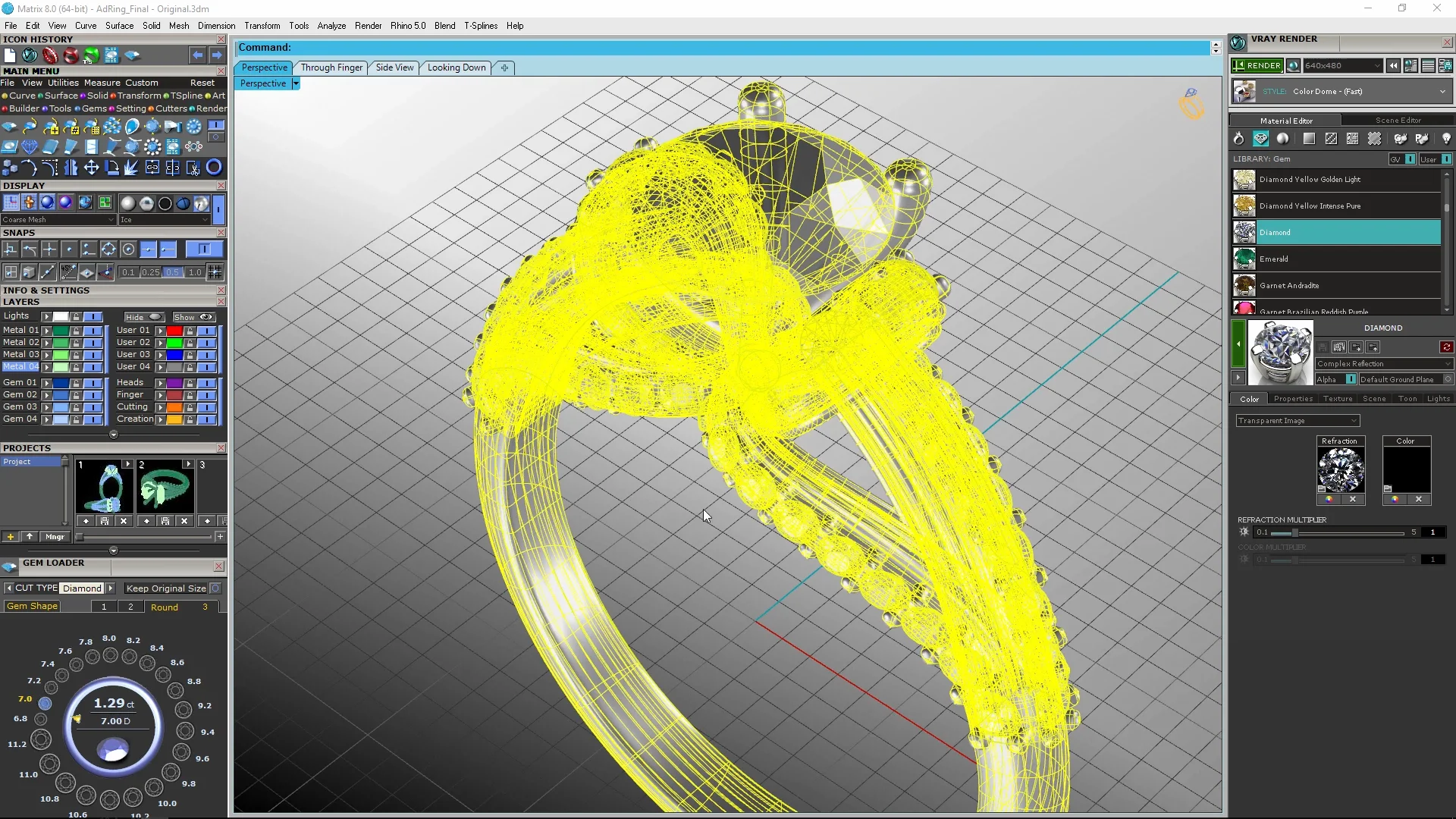This screenshot has height=819, width=1456.
Task: Switch to the Side View tab
Action: [x=394, y=67]
